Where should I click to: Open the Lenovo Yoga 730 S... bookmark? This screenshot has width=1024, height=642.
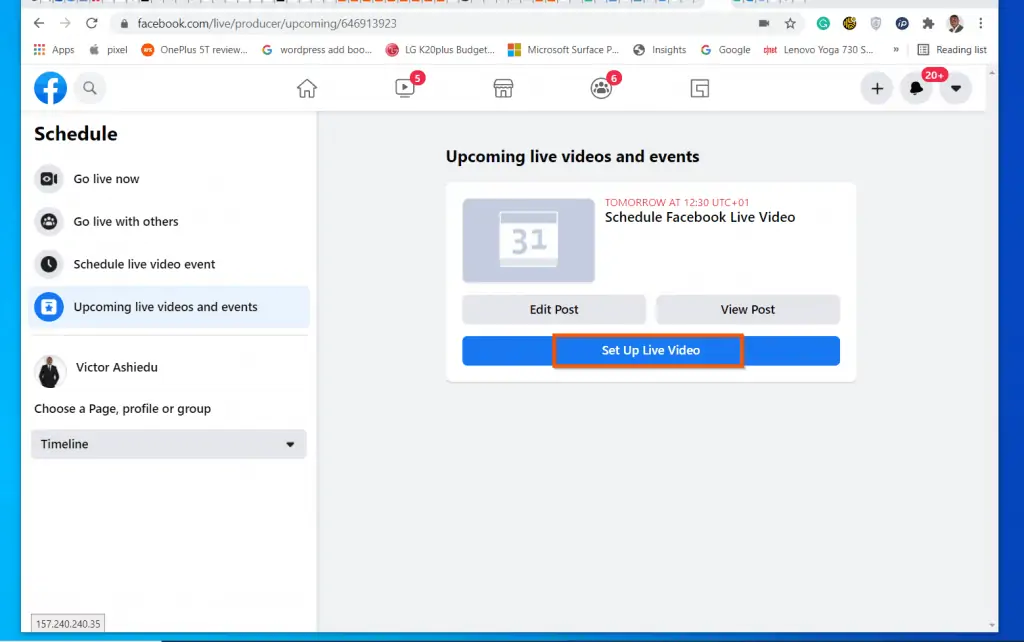[819, 50]
